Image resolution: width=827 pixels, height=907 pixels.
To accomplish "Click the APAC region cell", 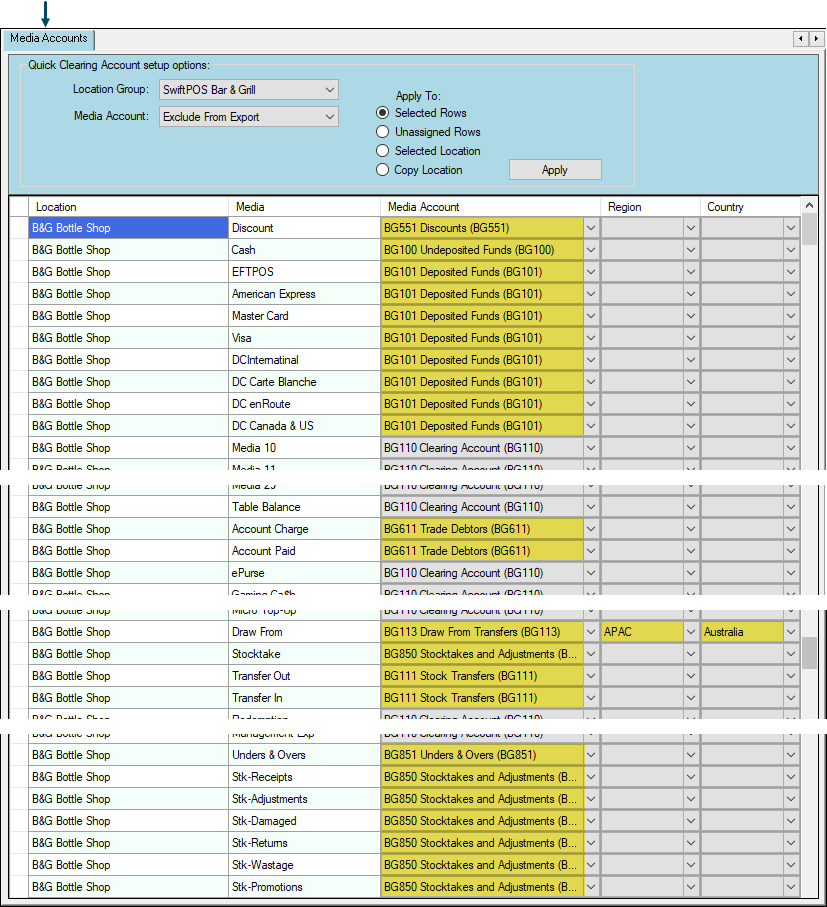I will 643,632.
